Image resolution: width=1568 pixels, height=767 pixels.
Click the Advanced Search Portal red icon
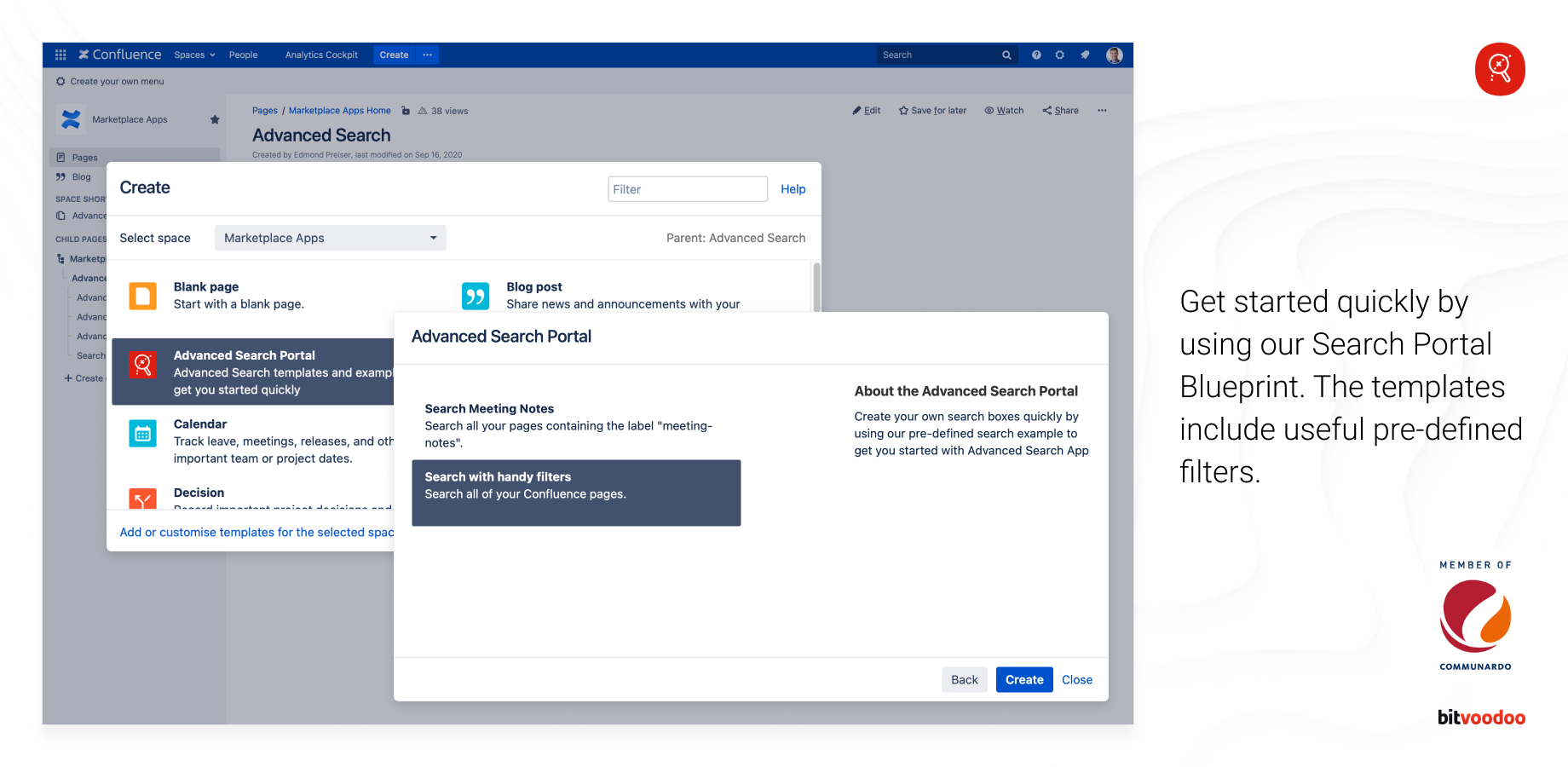coord(142,365)
